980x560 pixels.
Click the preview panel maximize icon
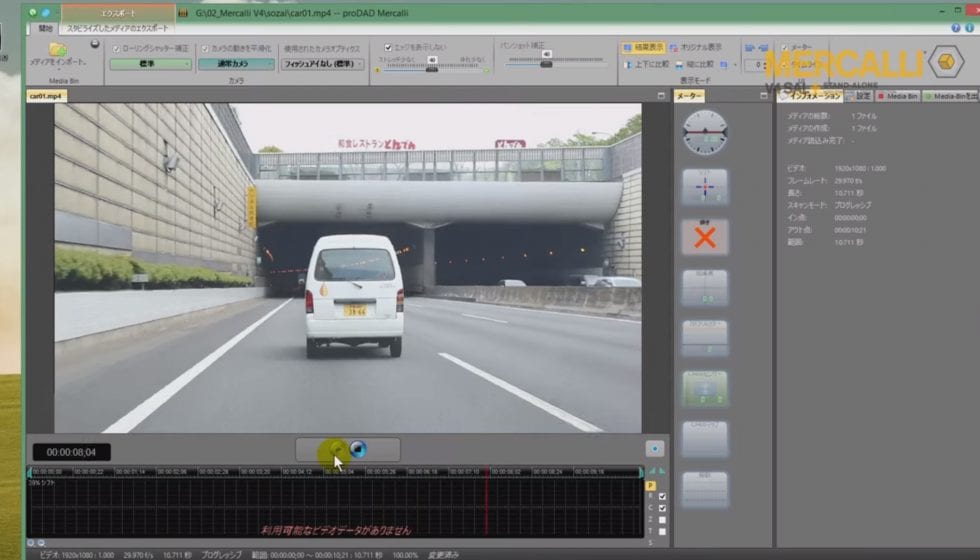click(661, 96)
